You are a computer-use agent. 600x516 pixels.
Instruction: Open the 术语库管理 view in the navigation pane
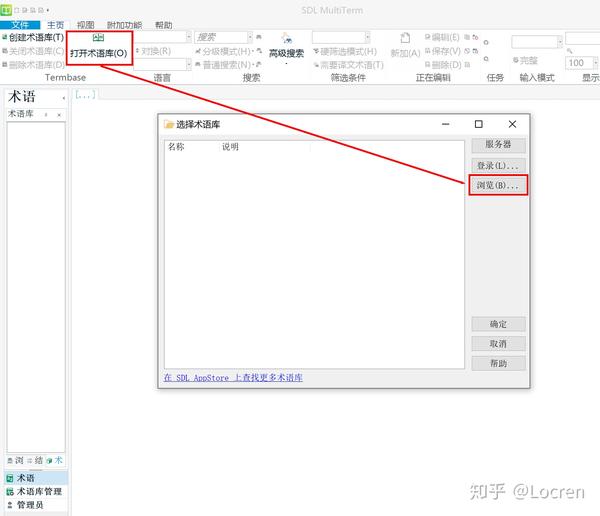tap(36, 492)
